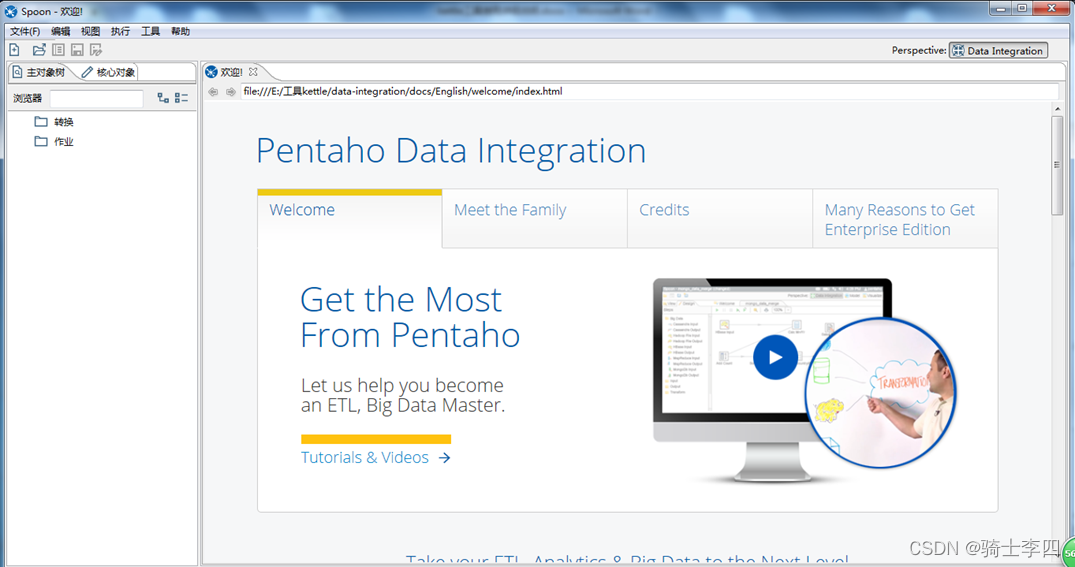1075x567 pixels.
Task: Click the expand tree icon beside 浏览器
Action: (163, 98)
